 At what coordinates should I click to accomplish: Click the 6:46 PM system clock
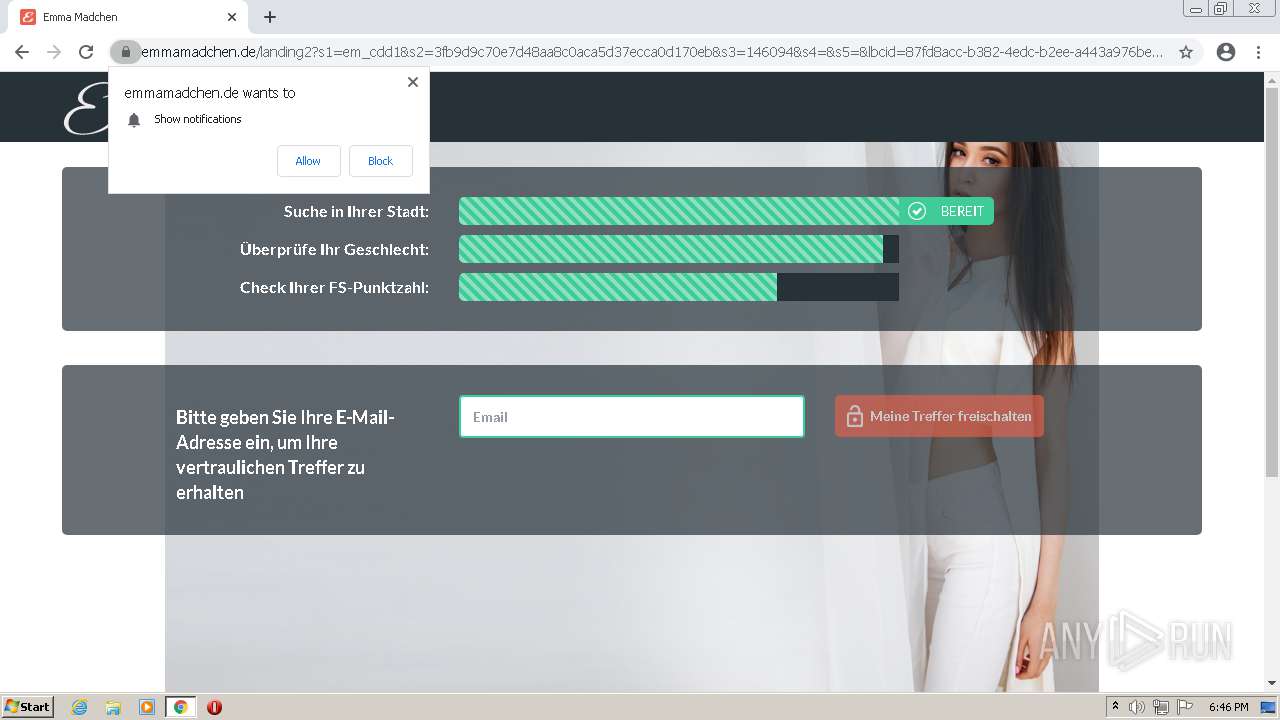(1229, 707)
